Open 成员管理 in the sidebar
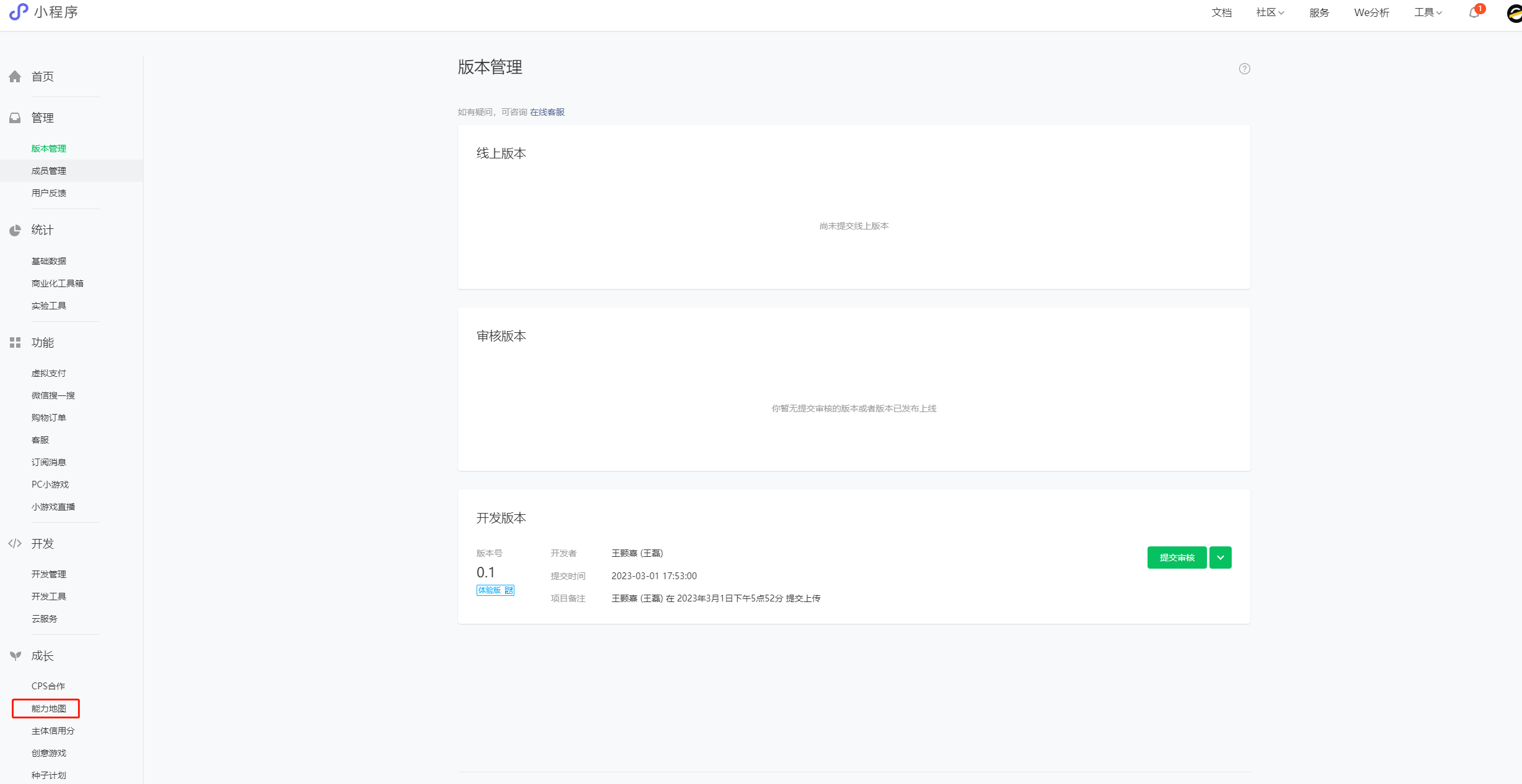This screenshot has height=784, width=1522. (x=49, y=171)
